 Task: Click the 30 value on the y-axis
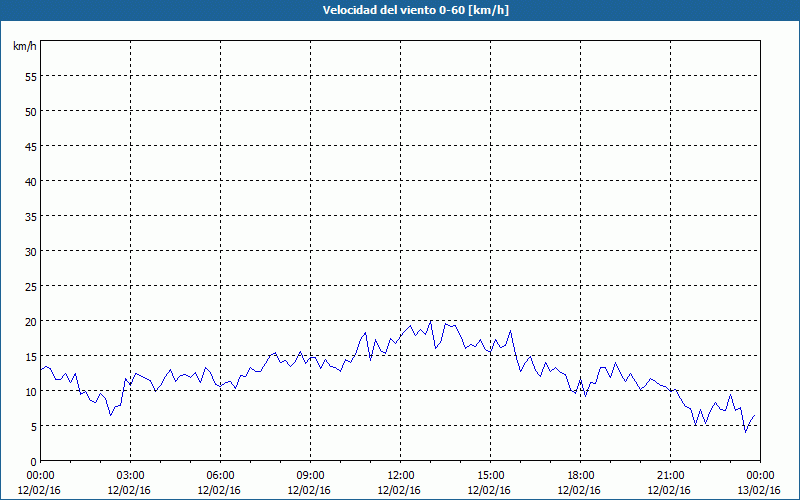(x=31, y=252)
